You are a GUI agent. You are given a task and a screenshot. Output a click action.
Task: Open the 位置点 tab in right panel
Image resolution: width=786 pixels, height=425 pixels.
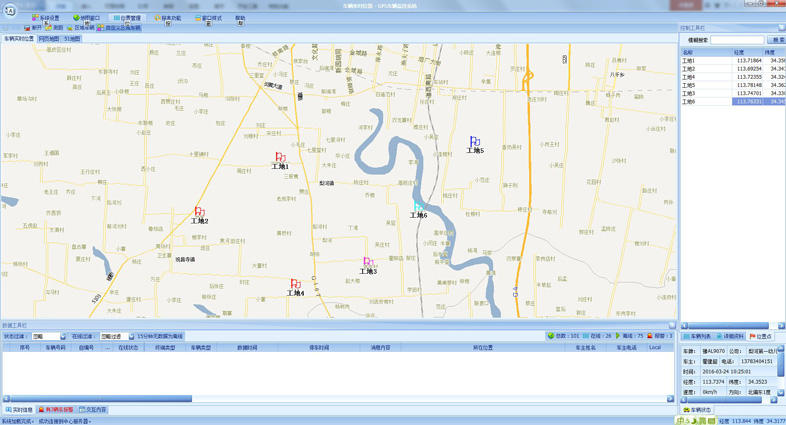coord(761,337)
